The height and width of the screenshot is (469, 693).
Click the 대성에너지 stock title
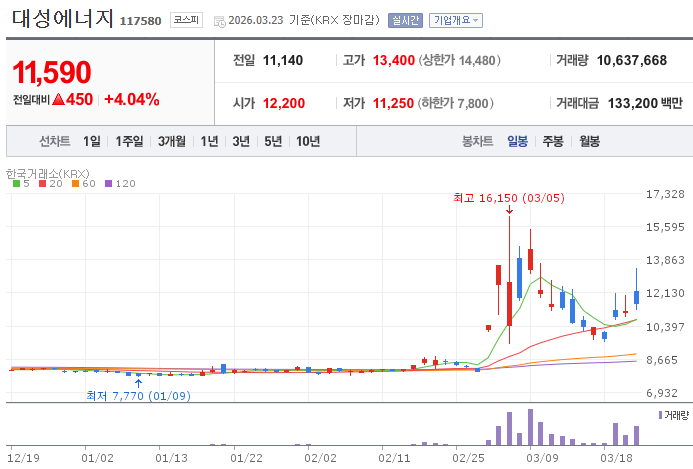point(62,19)
